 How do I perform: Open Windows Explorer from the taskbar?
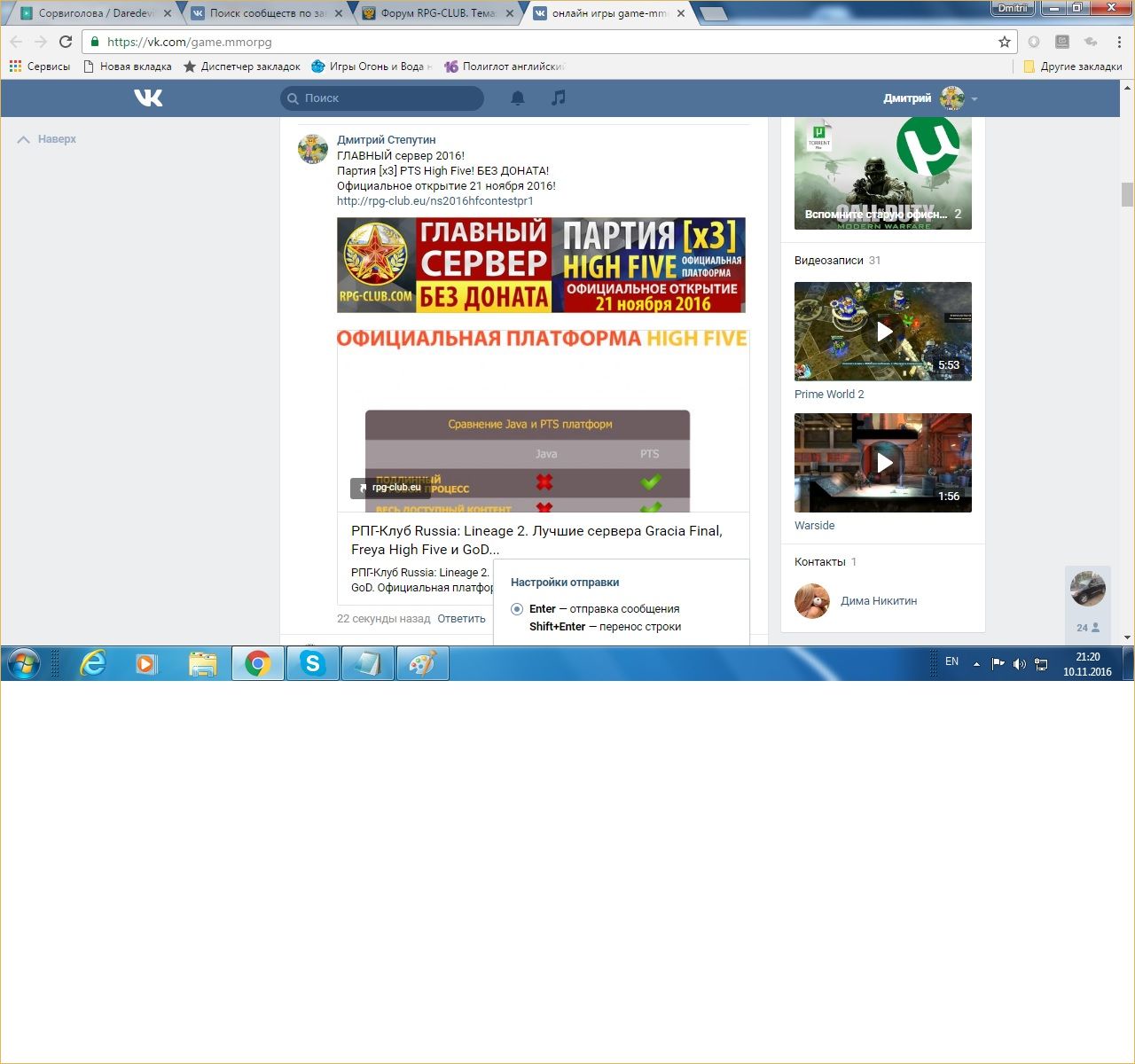pyautogui.click(x=202, y=663)
